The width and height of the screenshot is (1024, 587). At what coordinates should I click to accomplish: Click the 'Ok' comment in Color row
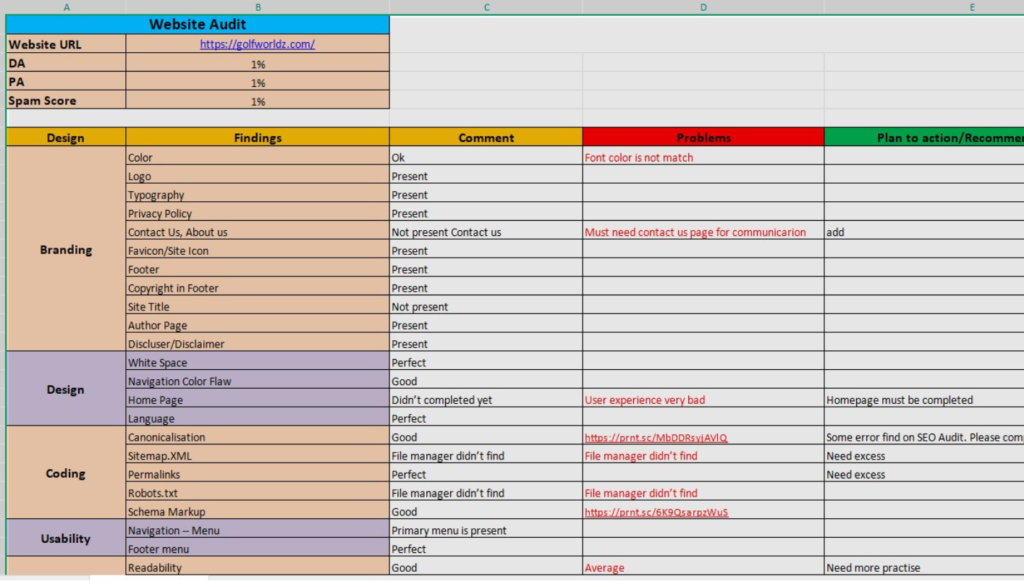(486, 157)
